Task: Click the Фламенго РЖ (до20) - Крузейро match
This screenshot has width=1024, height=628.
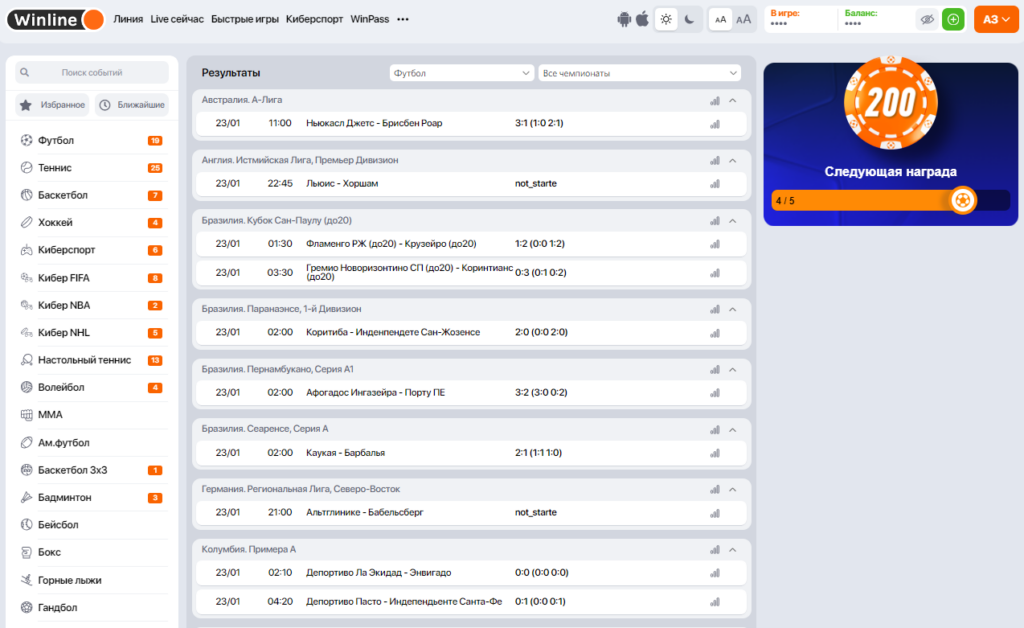Action: pos(471,243)
